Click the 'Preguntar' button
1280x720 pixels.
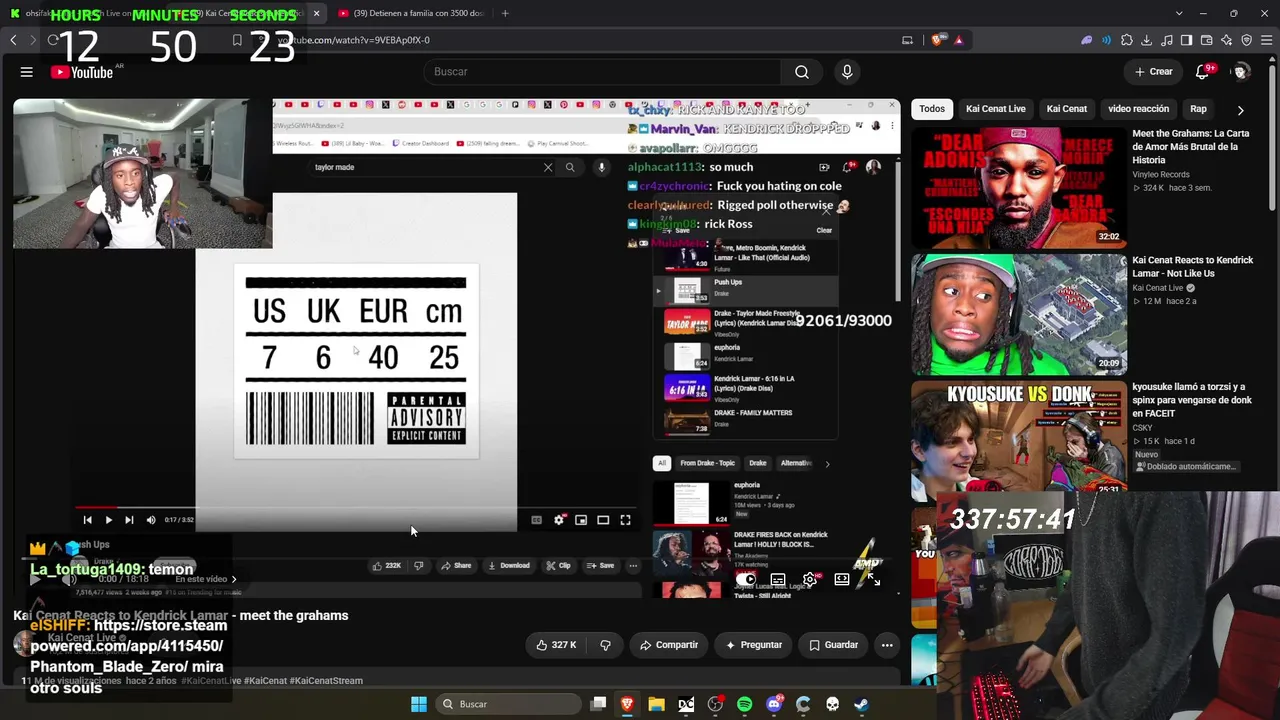754,645
